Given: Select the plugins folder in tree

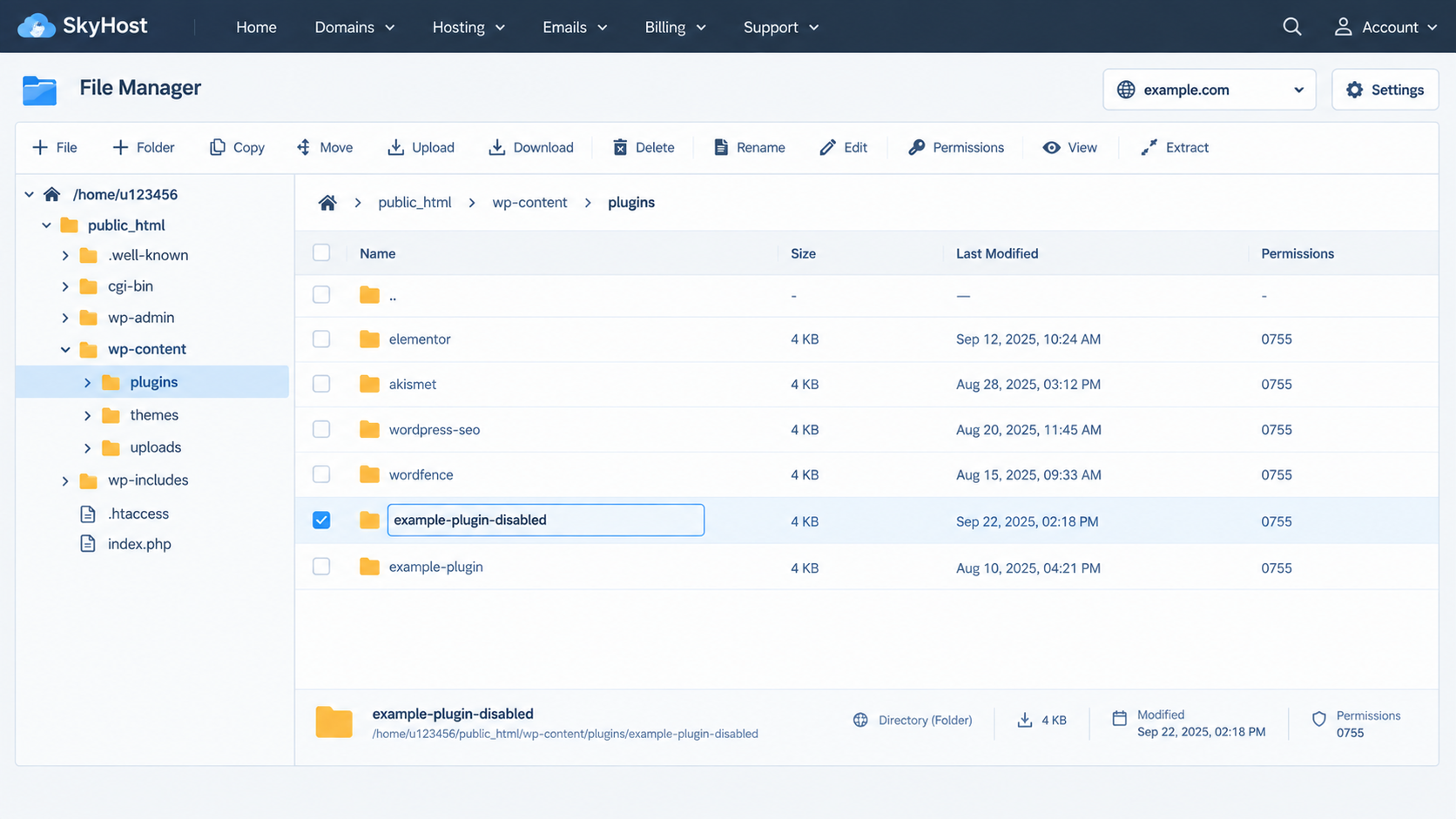Looking at the screenshot, I should [152, 382].
